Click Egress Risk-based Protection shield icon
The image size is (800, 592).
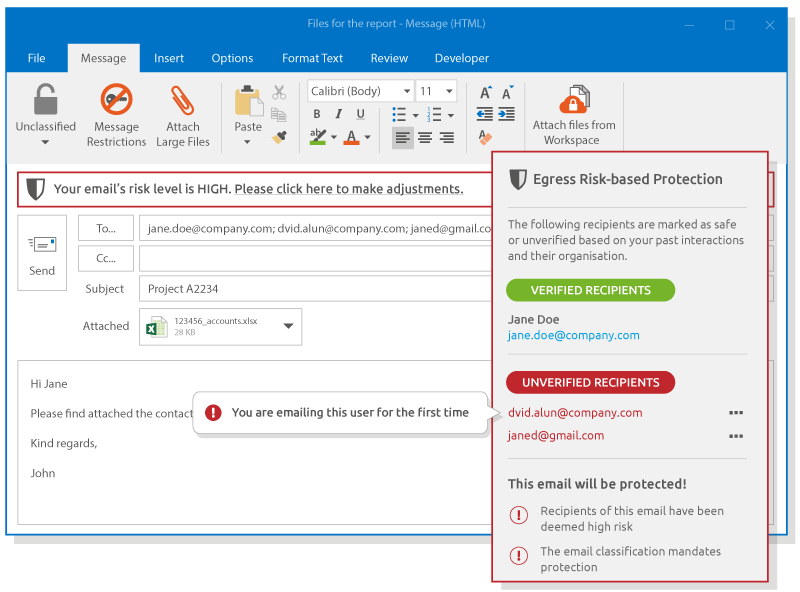[x=518, y=180]
